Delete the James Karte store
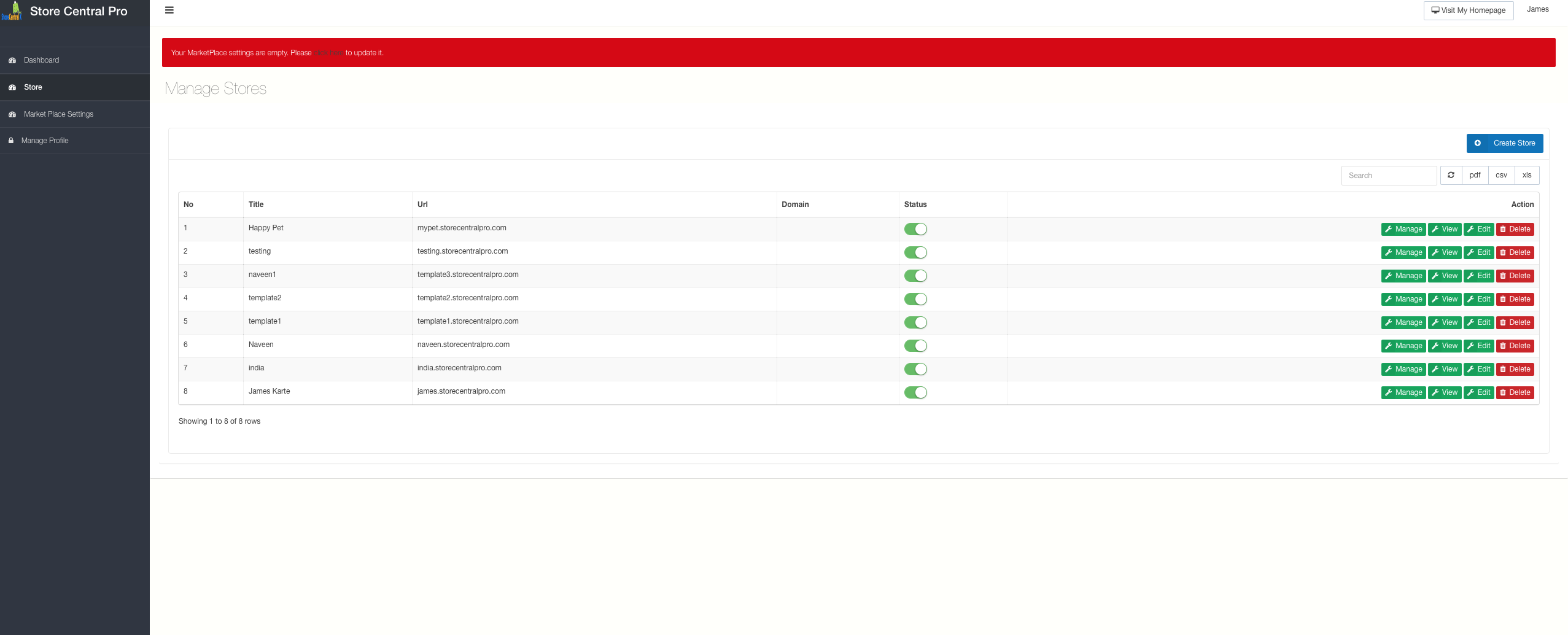This screenshot has height=635, width=1568. click(x=1515, y=392)
